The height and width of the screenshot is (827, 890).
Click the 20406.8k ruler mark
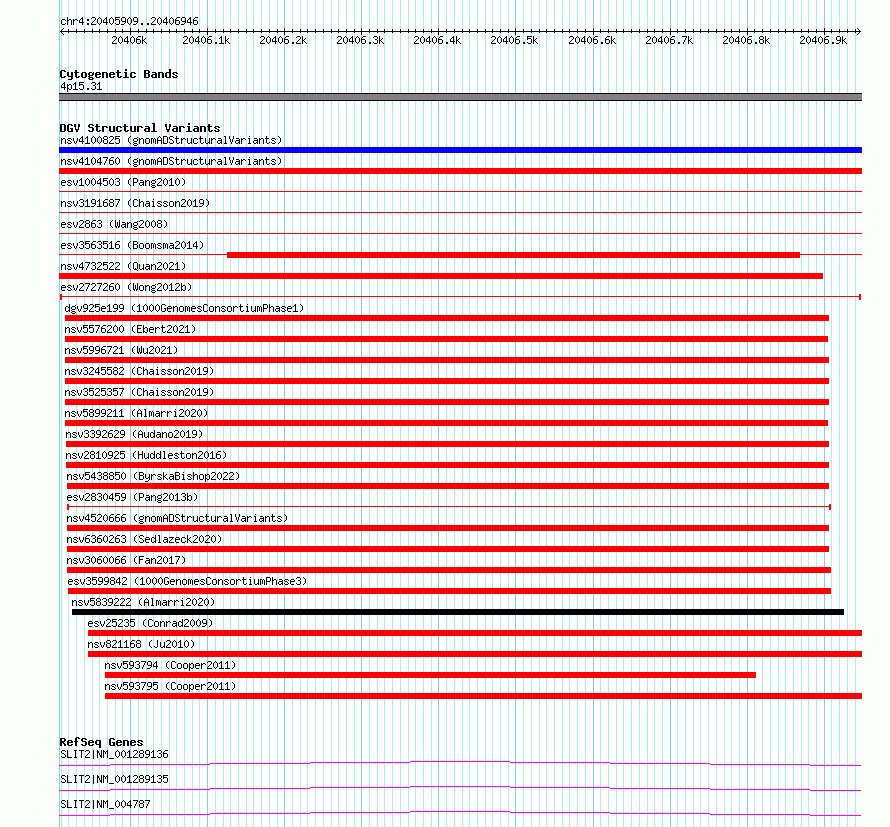click(x=746, y=40)
